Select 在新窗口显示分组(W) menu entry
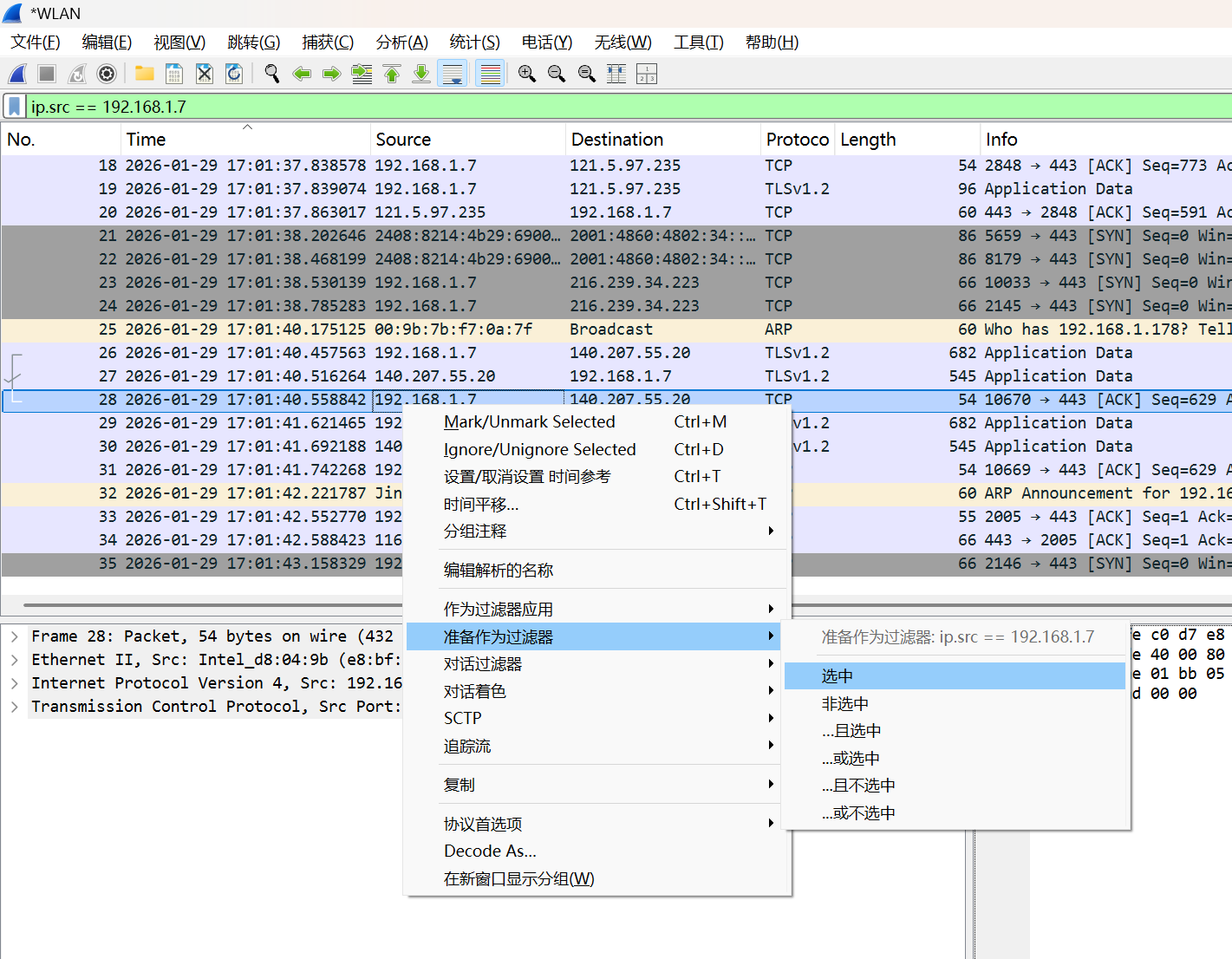 [x=597, y=879]
